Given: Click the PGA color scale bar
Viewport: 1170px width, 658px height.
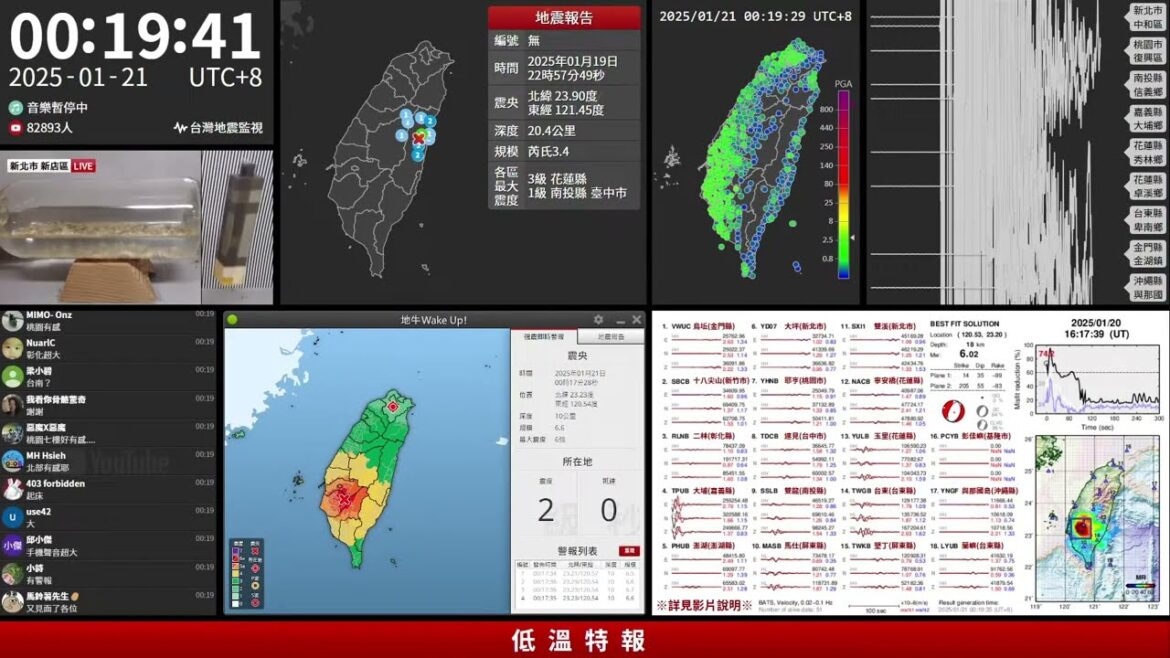Looking at the screenshot, I should click(843, 184).
